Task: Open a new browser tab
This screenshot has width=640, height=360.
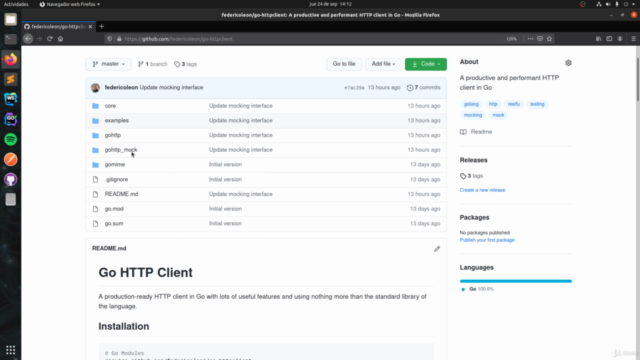Action: 102,27
